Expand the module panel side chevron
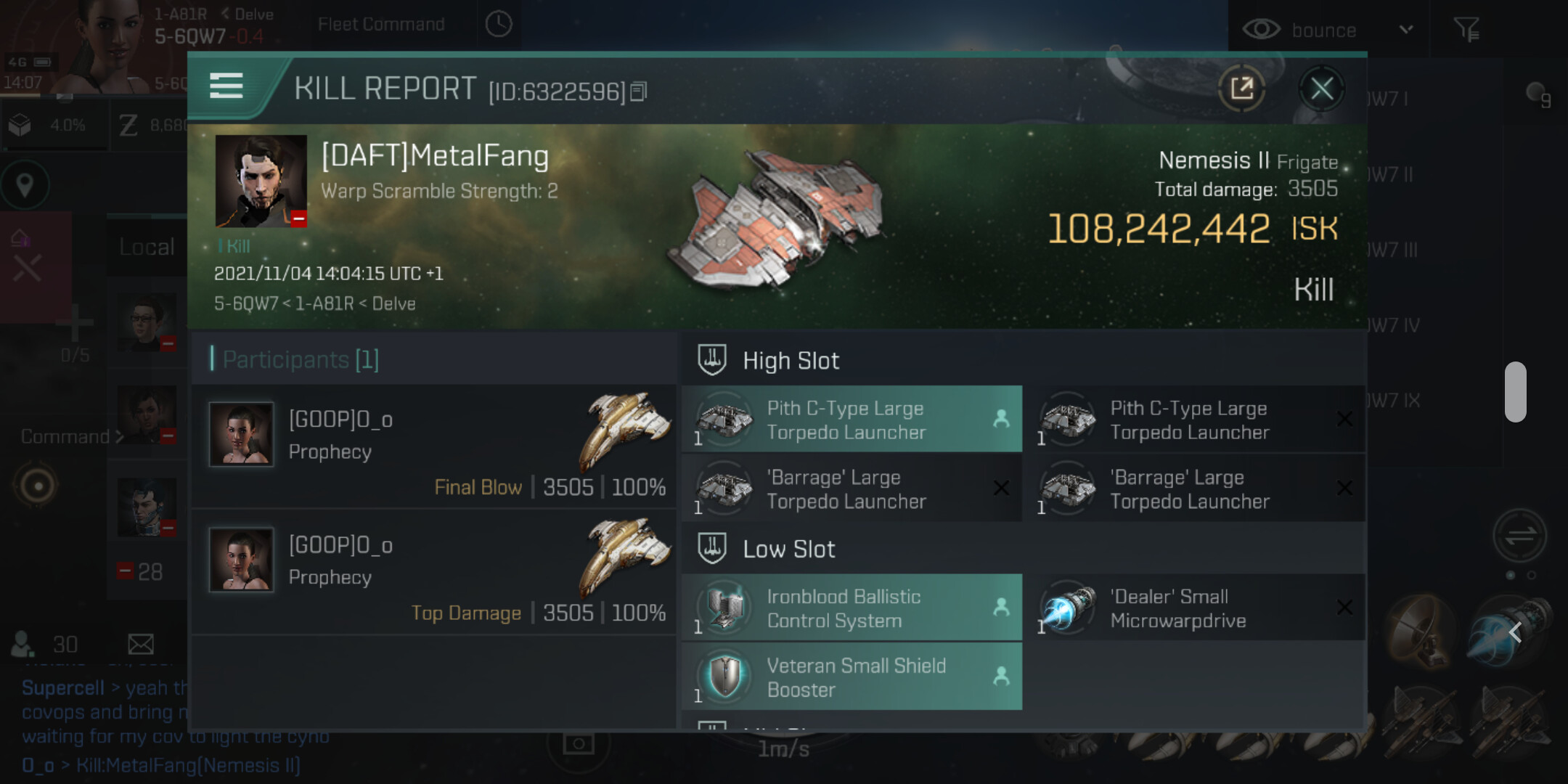This screenshot has height=784, width=1568. (x=1515, y=632)
